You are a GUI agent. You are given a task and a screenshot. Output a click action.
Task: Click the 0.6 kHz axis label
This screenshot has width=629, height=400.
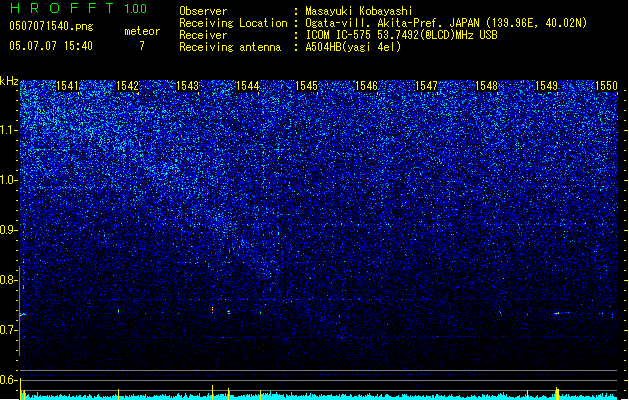(9, 380)
